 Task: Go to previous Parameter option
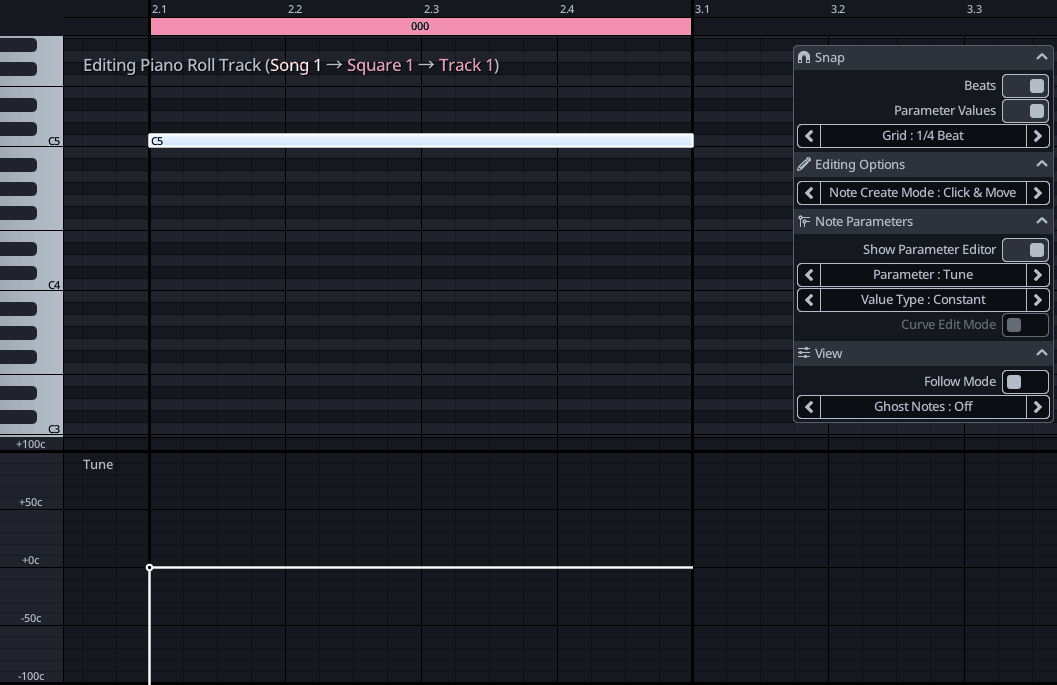pyautogui.click(x=809, y=275)
